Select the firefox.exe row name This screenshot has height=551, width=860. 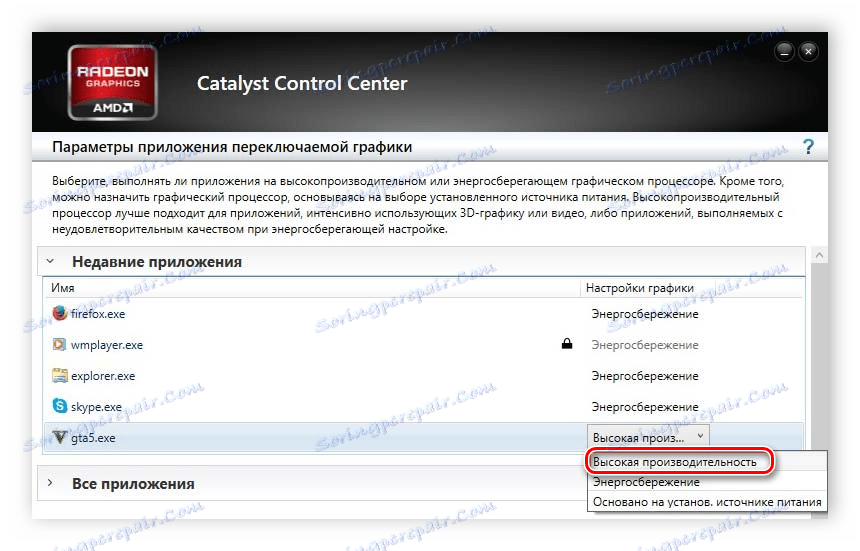click(x=98, y=314)
